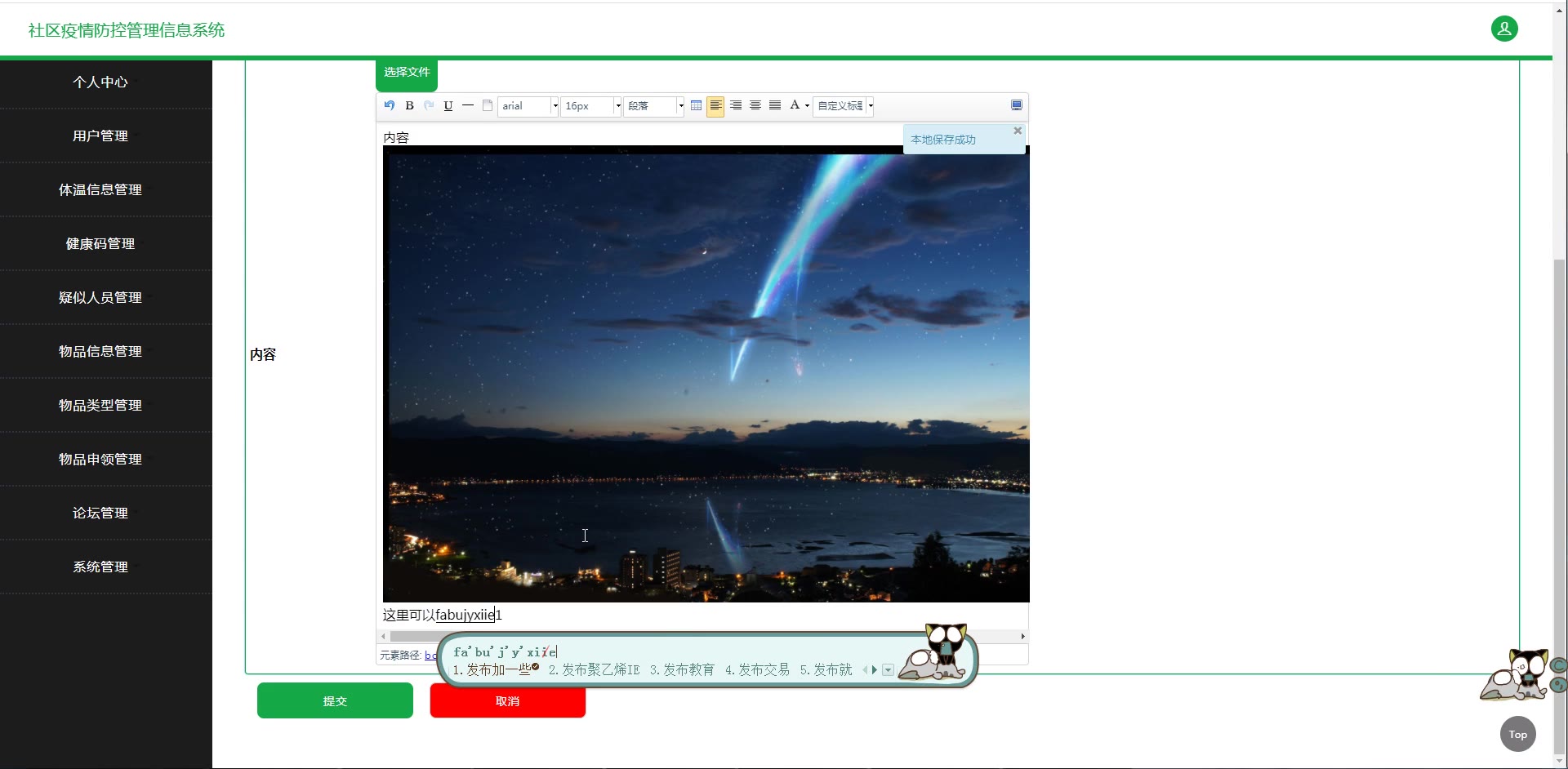
Task: Click the blank document toolbar icon
Action: [488, 105]
